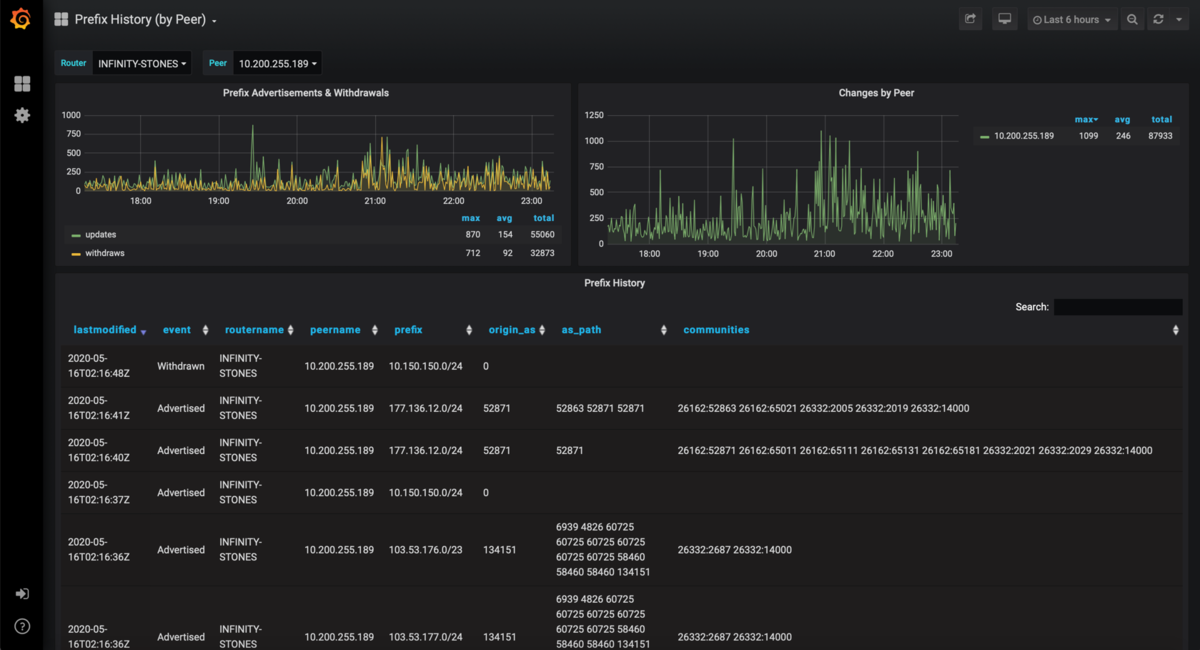Toggle the 10.200.255.189 legend series

1024,136
